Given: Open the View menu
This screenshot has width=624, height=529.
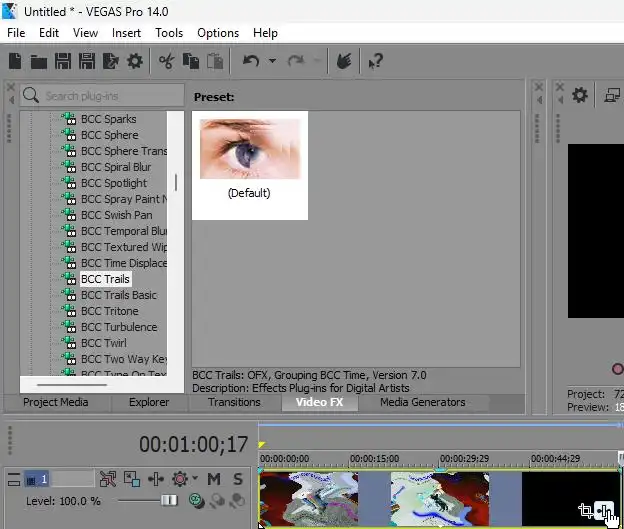Looking at the screenshot, I should coord(85,33).
